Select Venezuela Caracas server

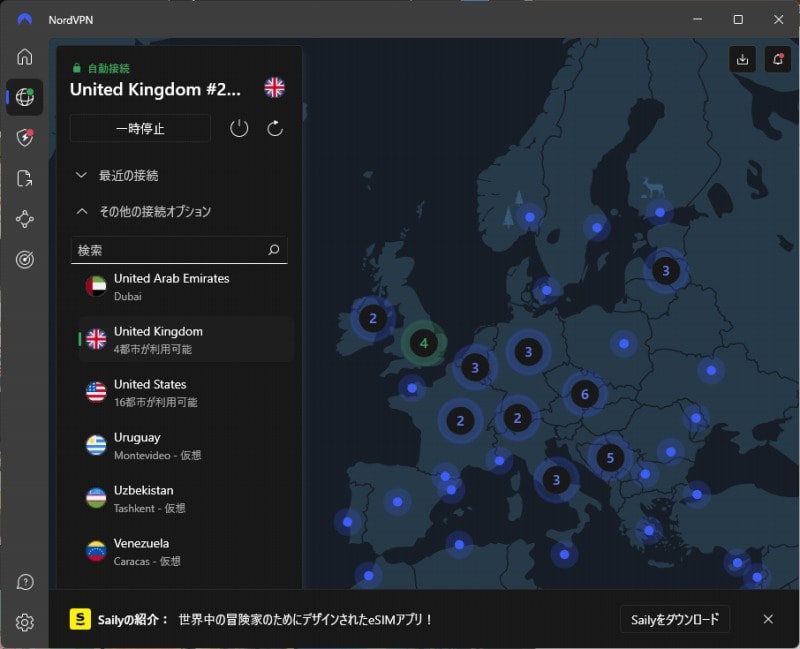pos(186,552)
